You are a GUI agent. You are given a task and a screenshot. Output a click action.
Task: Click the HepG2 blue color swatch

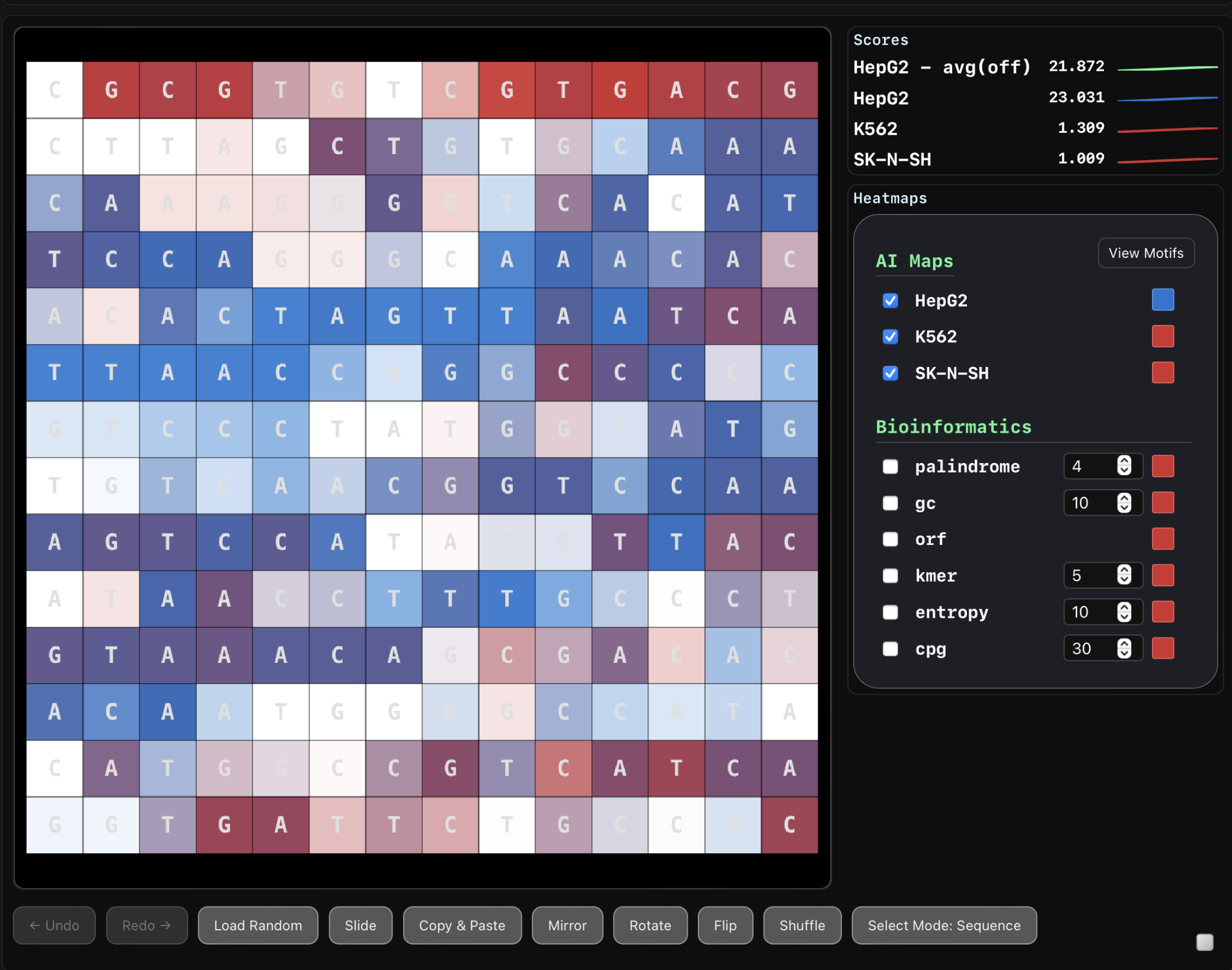[1162, 300]
